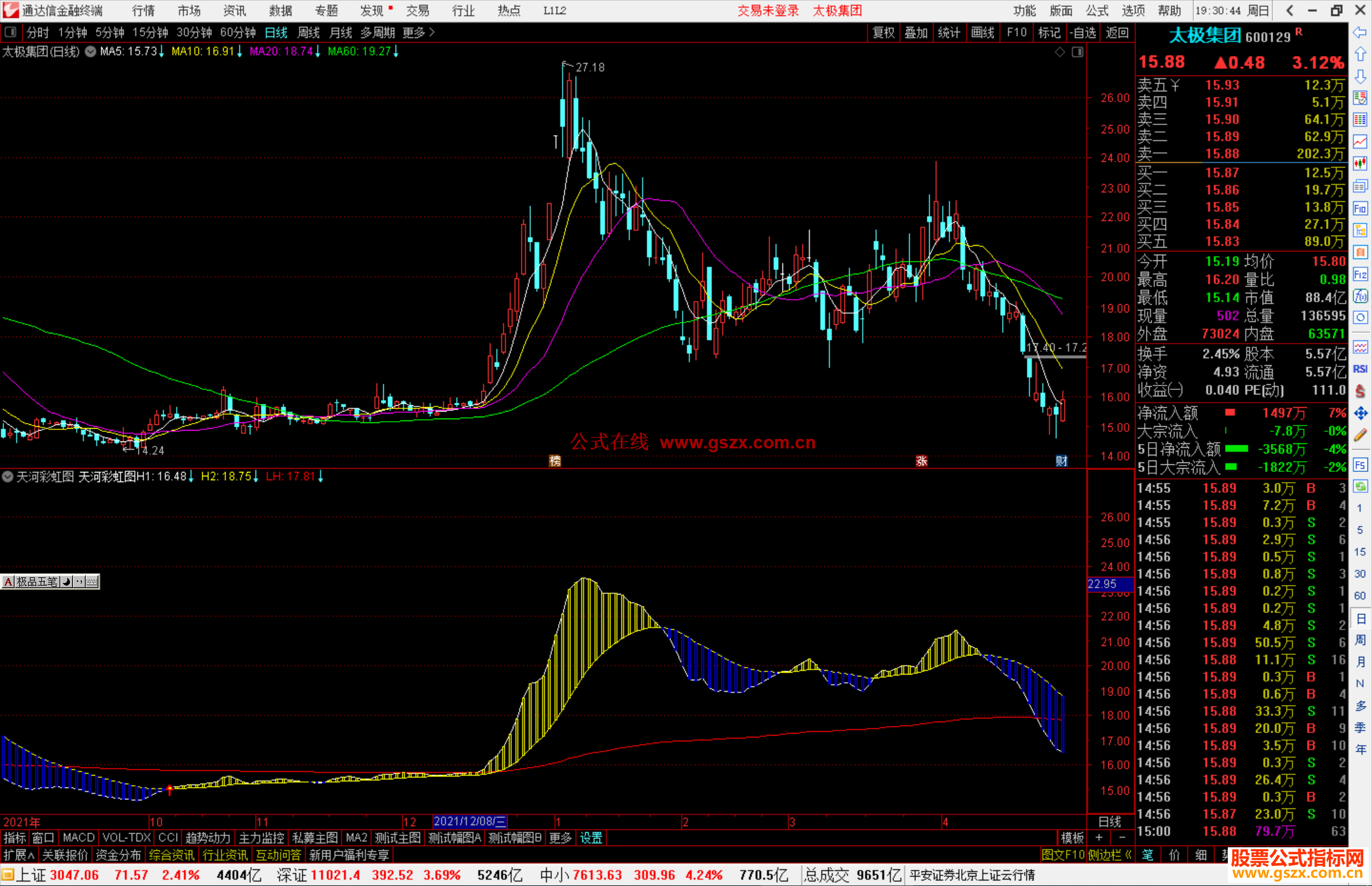
Task: Click the 画线 drawing button
Action: pyautogui.click(x=983, y=32)
